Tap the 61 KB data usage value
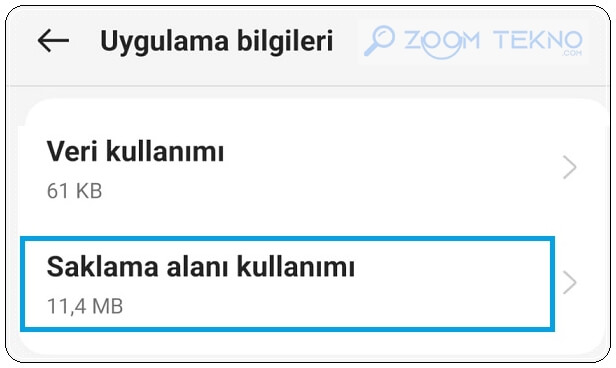616x368 pixels. pyautogui.click(x=74, y=191)
